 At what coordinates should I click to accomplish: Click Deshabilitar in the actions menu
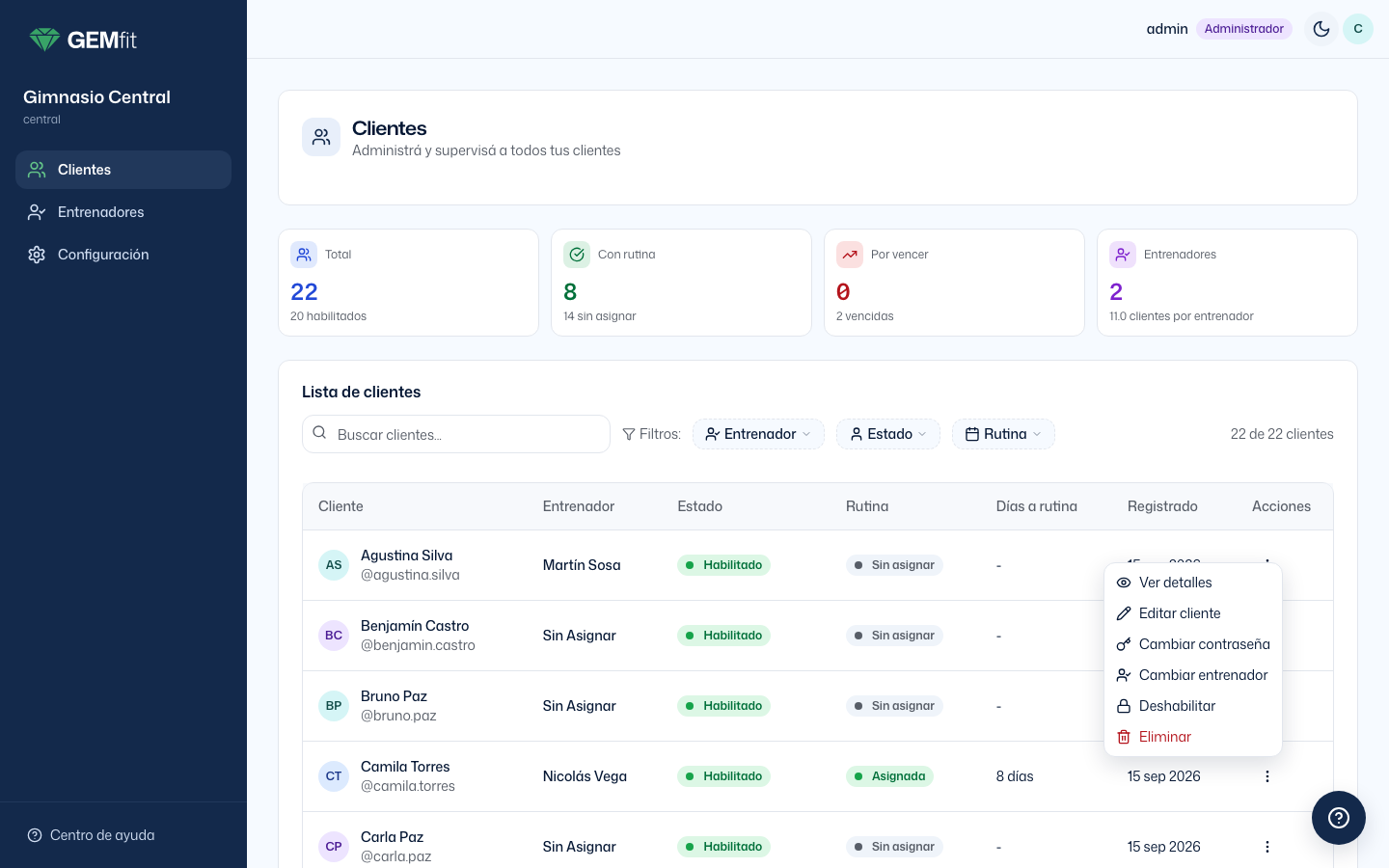[x=1193, y=706]
